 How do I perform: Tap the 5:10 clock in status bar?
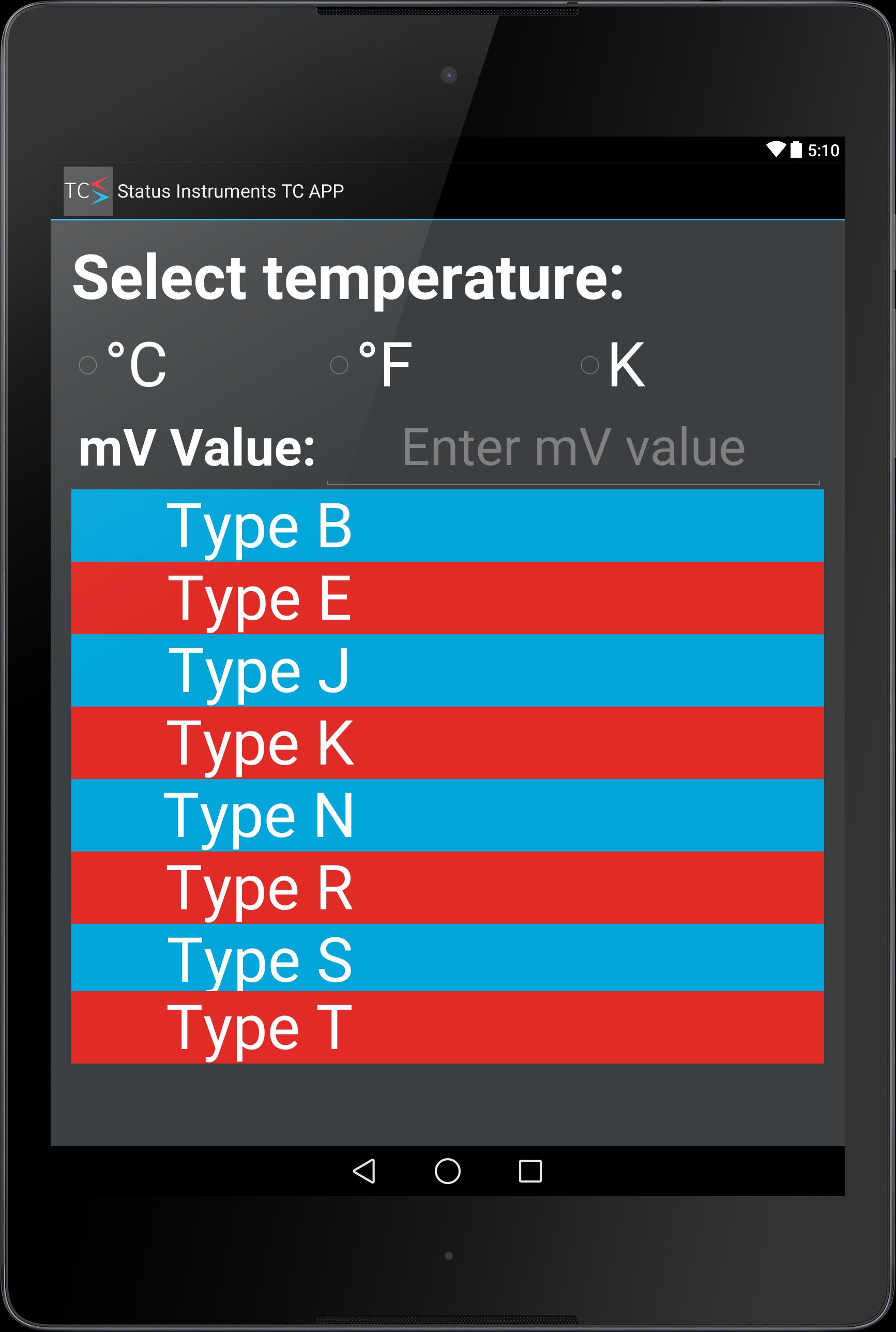pos(823,151)
